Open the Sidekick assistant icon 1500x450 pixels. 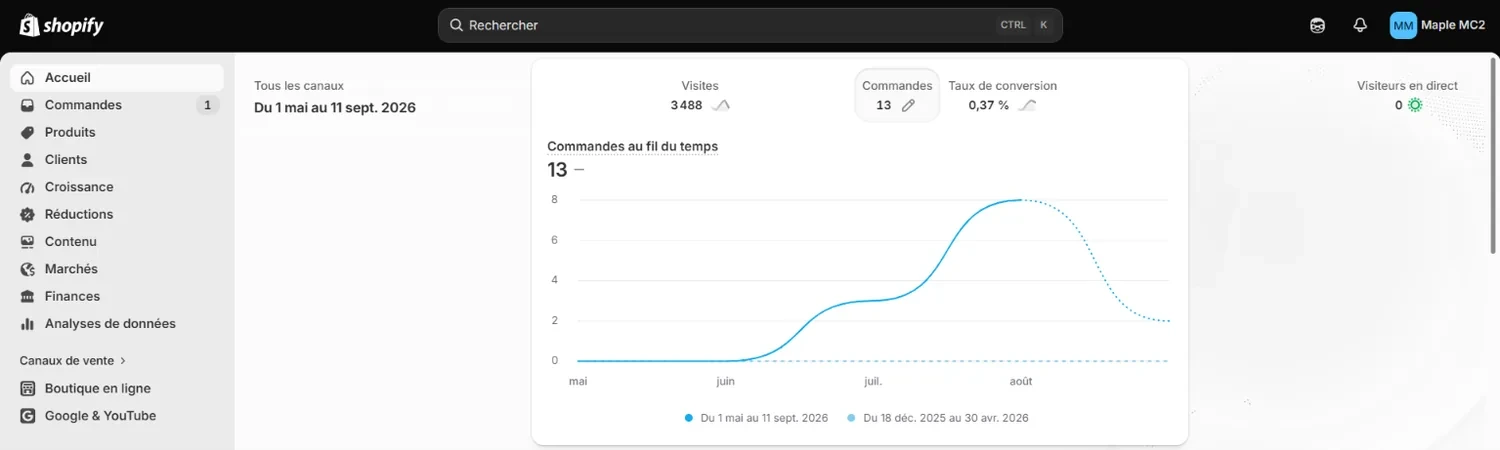tap(1318, 25)
